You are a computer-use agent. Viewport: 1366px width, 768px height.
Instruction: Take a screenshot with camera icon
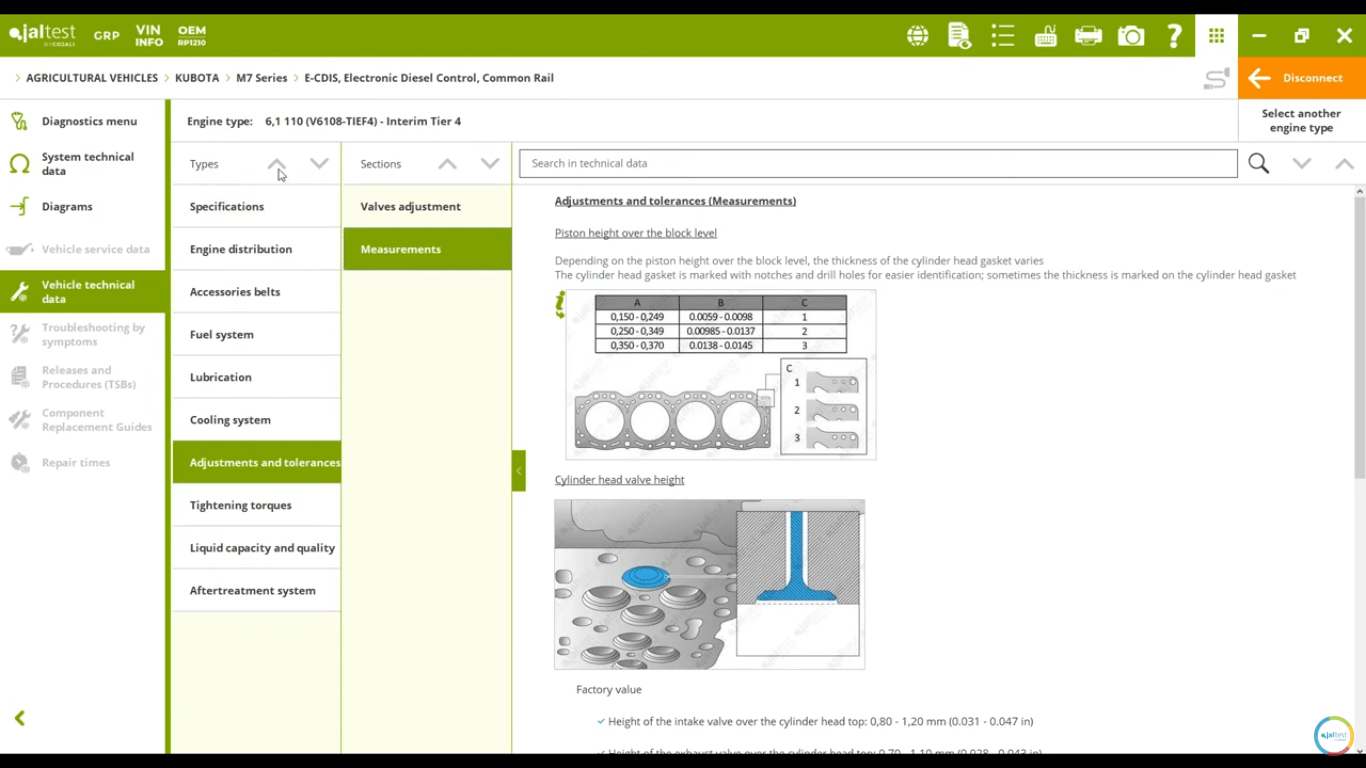point(1131,36)
